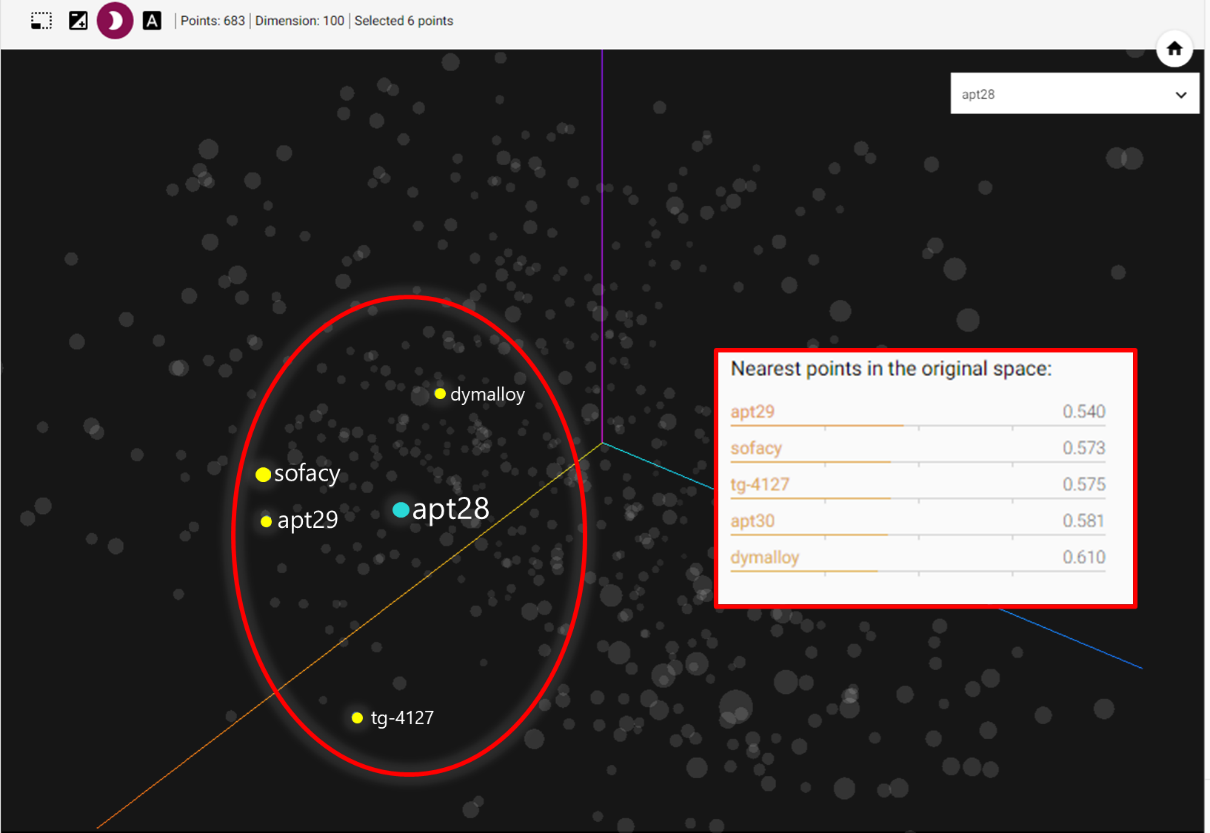Select apt30 in nearest points list
Screen dimensions: 1210x833
752,521
